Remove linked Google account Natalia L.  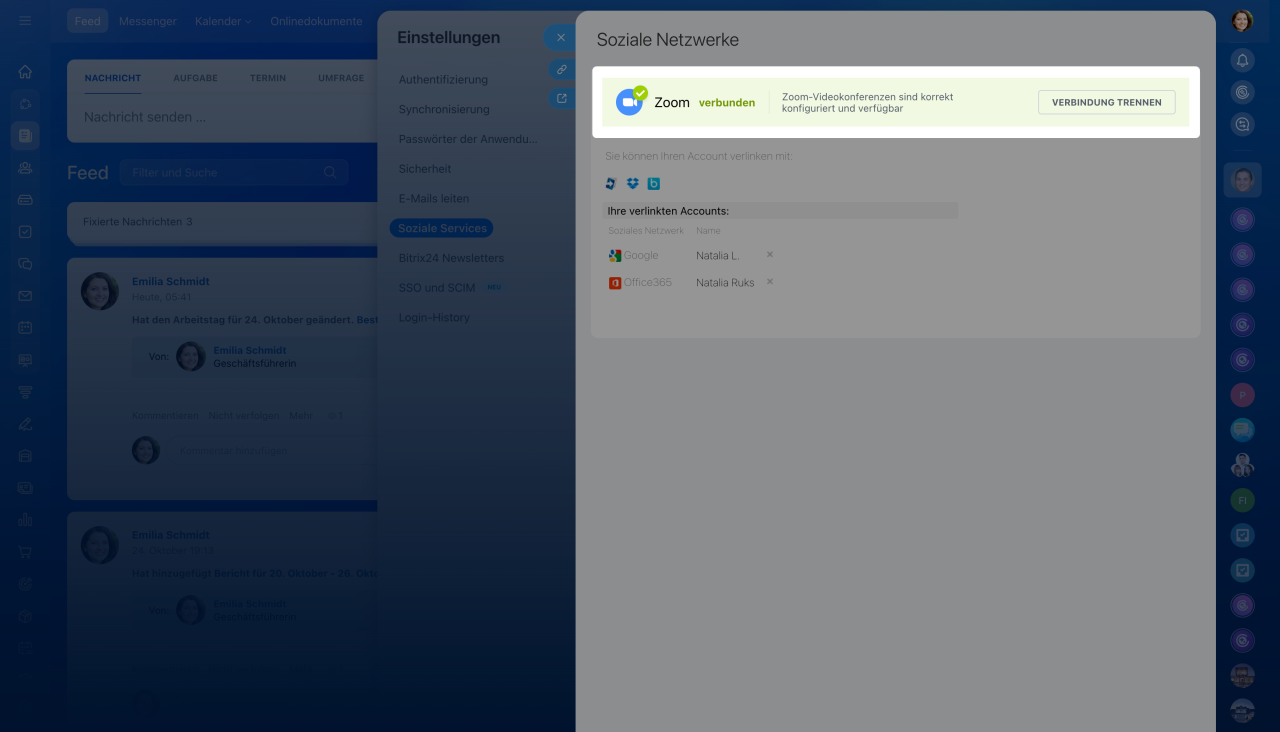pos(770,255)
